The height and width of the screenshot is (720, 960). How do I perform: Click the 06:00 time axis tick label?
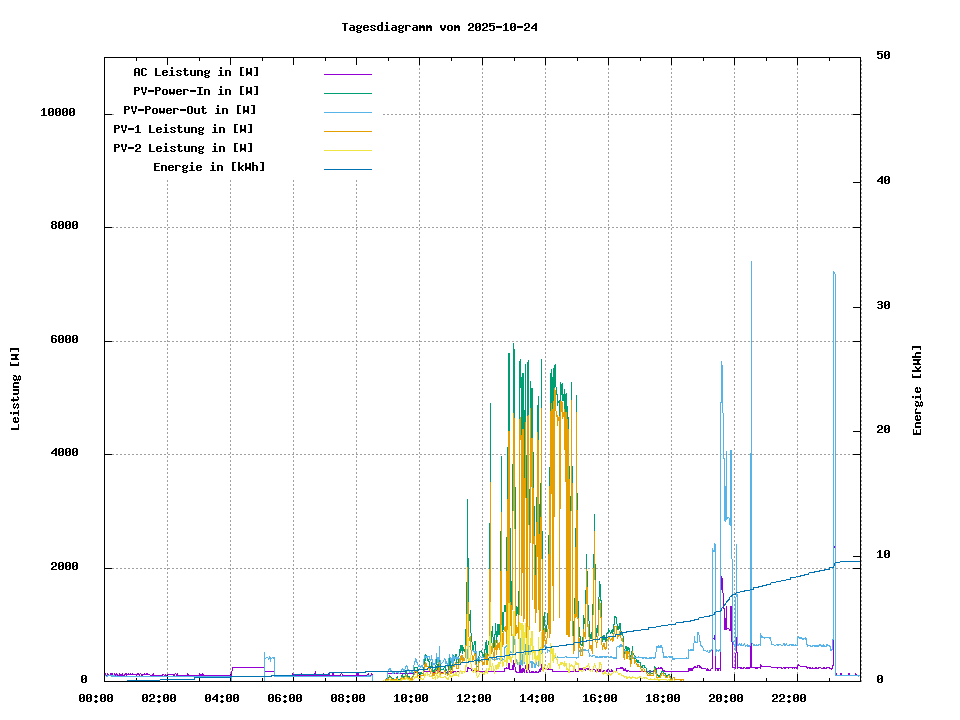click(285, 698)
